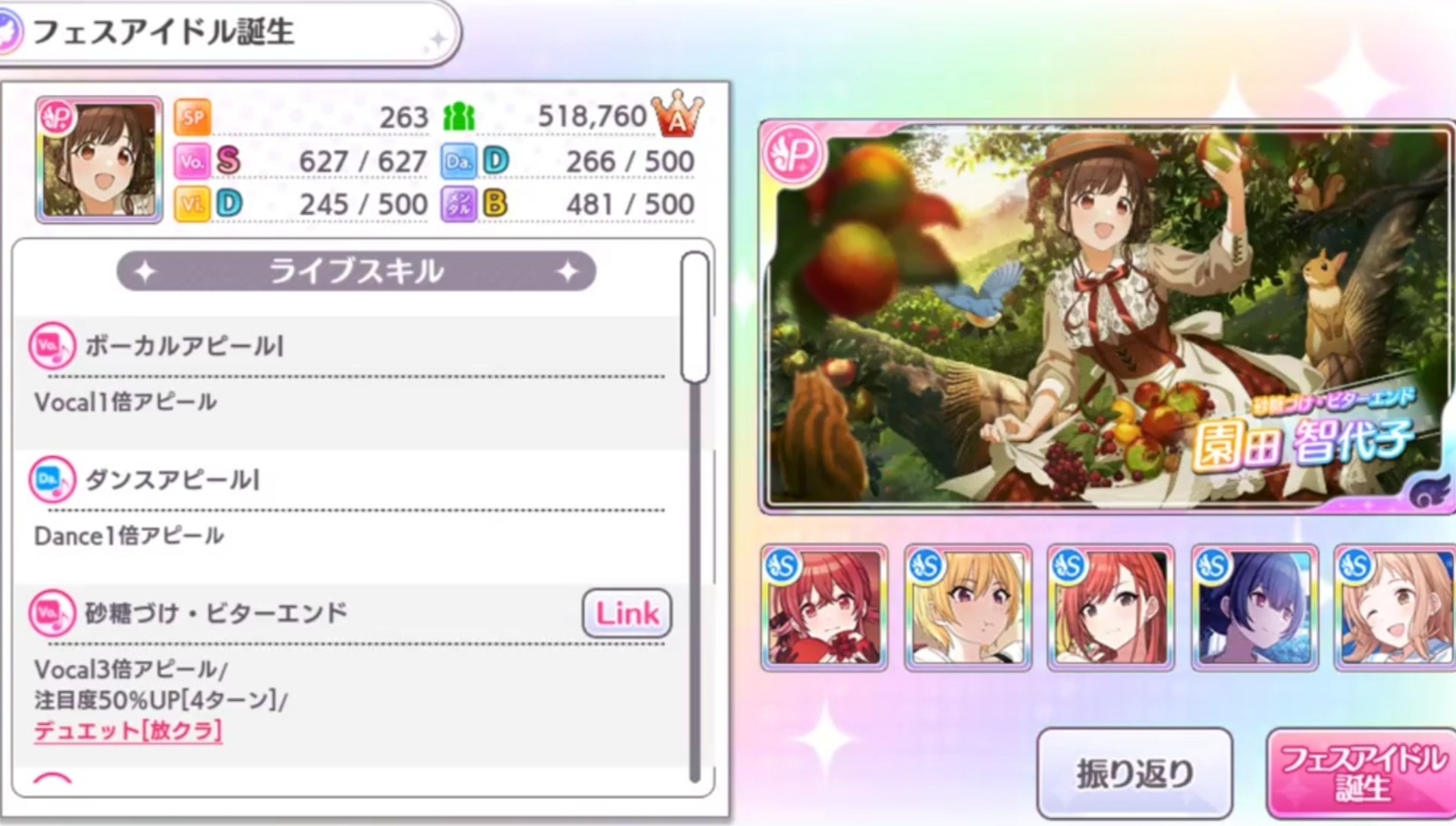Viewport: 1456px width, 826px height.
Task: Click the Visual stat icon
Action: point(192,204)
